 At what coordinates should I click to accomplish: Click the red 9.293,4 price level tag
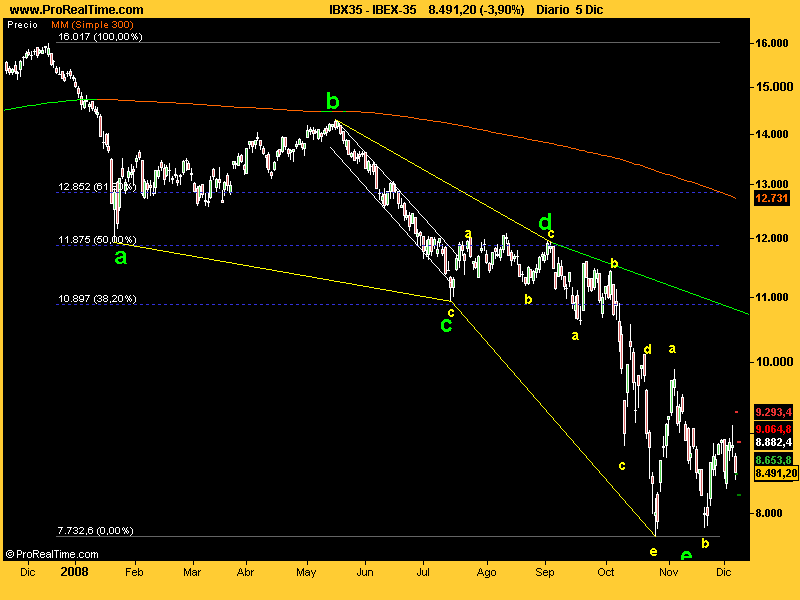click(x=773, y=412)
